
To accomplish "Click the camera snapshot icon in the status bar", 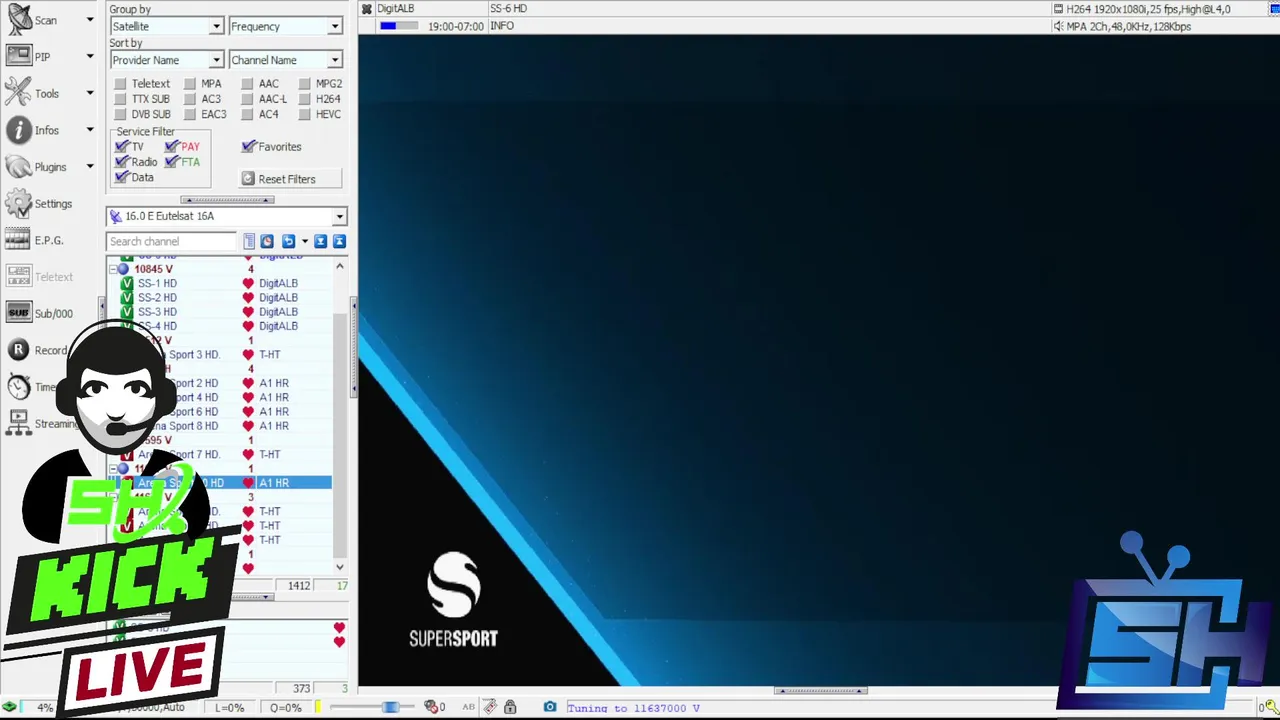I will (549, 707).
